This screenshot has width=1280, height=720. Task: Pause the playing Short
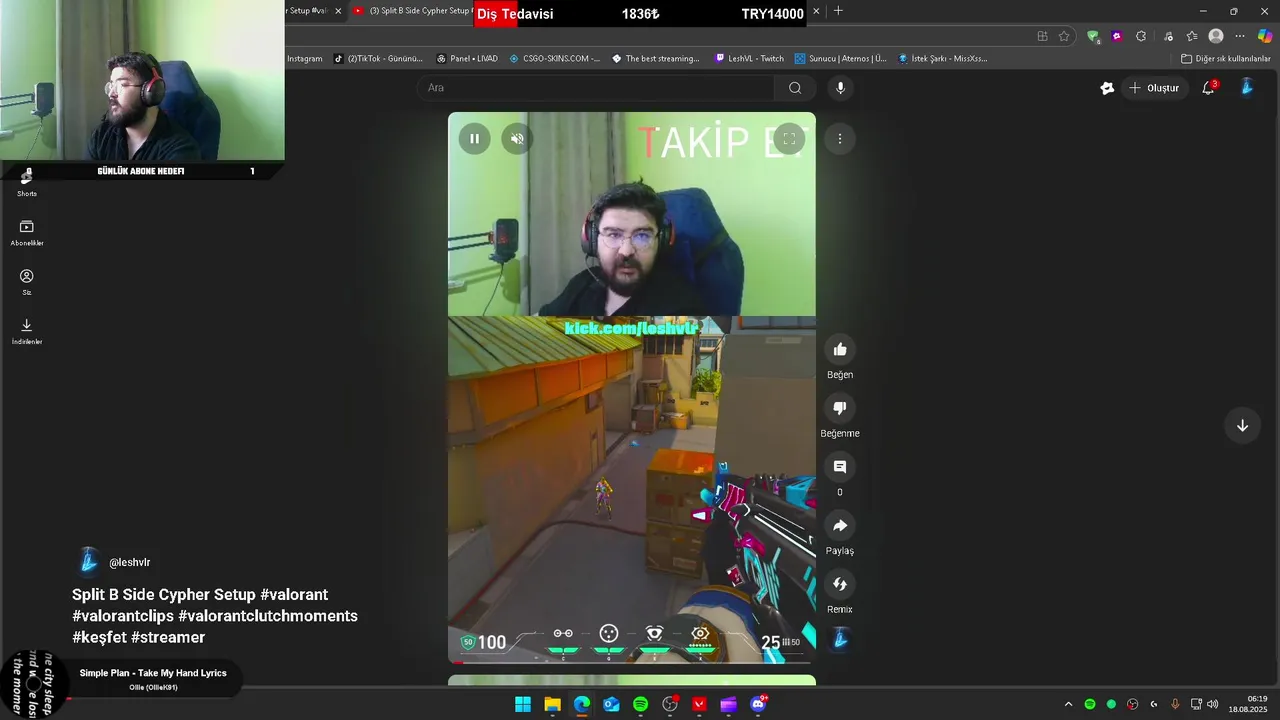475,139
